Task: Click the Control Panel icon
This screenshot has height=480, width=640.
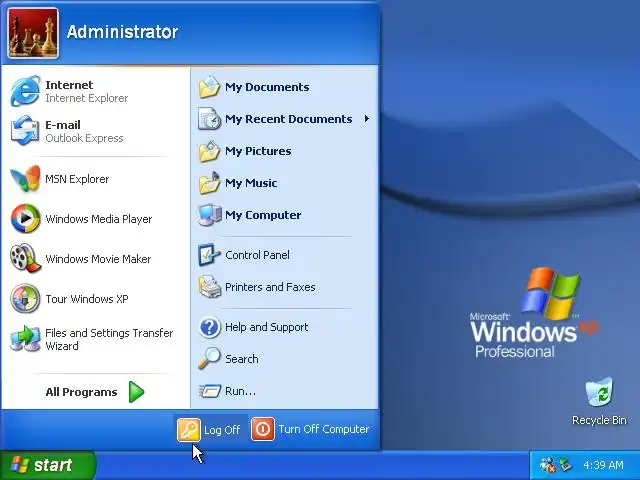Action: (209, 255)
